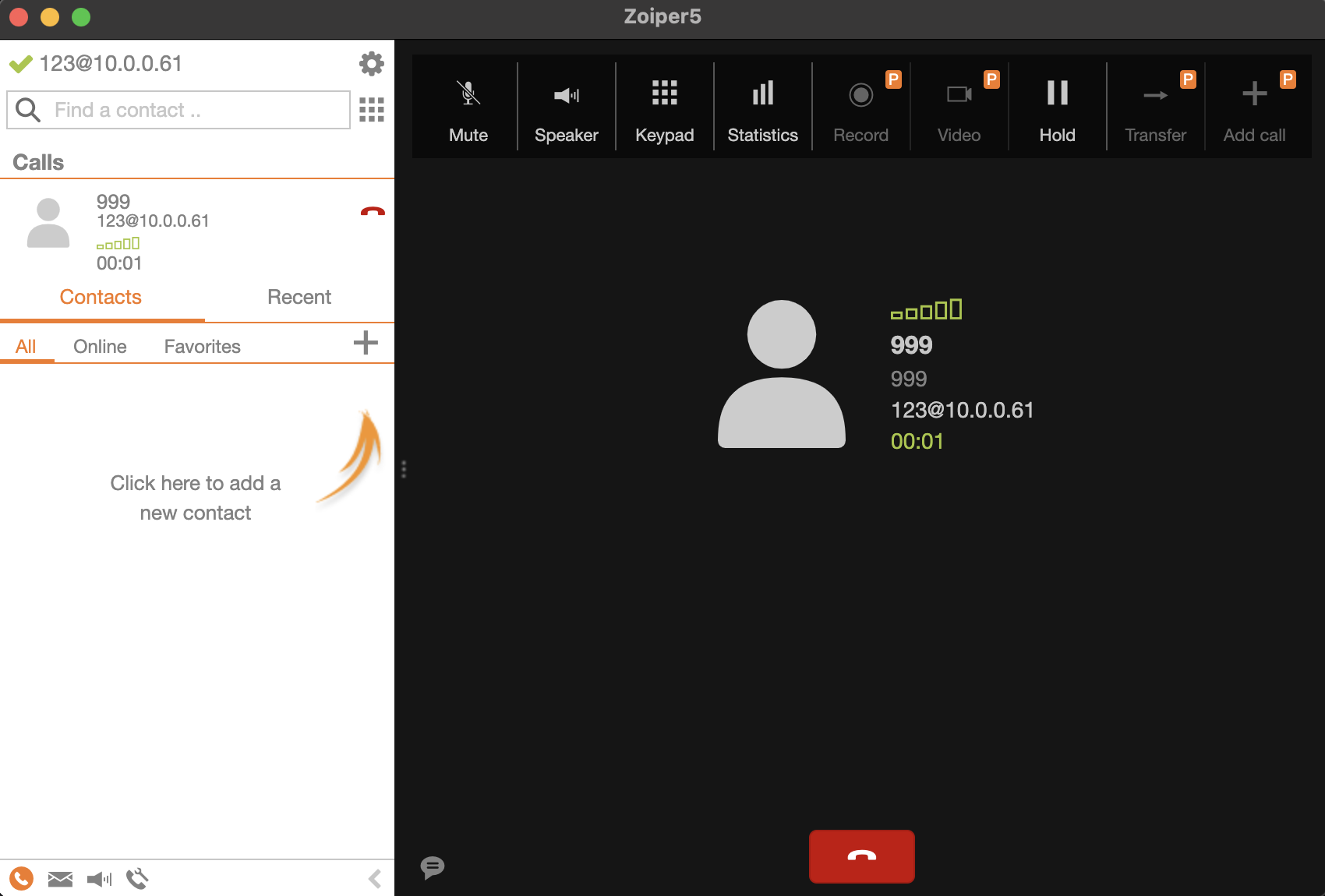Start recording the call
Image resolution: width=1325 pixels, height=896 pixels.
860,108
